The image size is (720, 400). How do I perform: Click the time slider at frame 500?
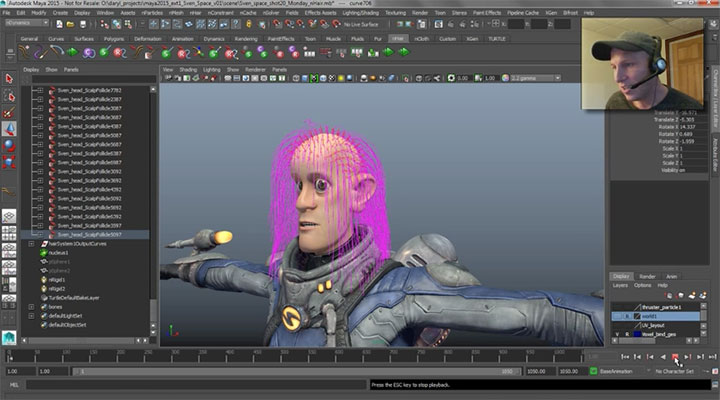click(x=284, y=356)
